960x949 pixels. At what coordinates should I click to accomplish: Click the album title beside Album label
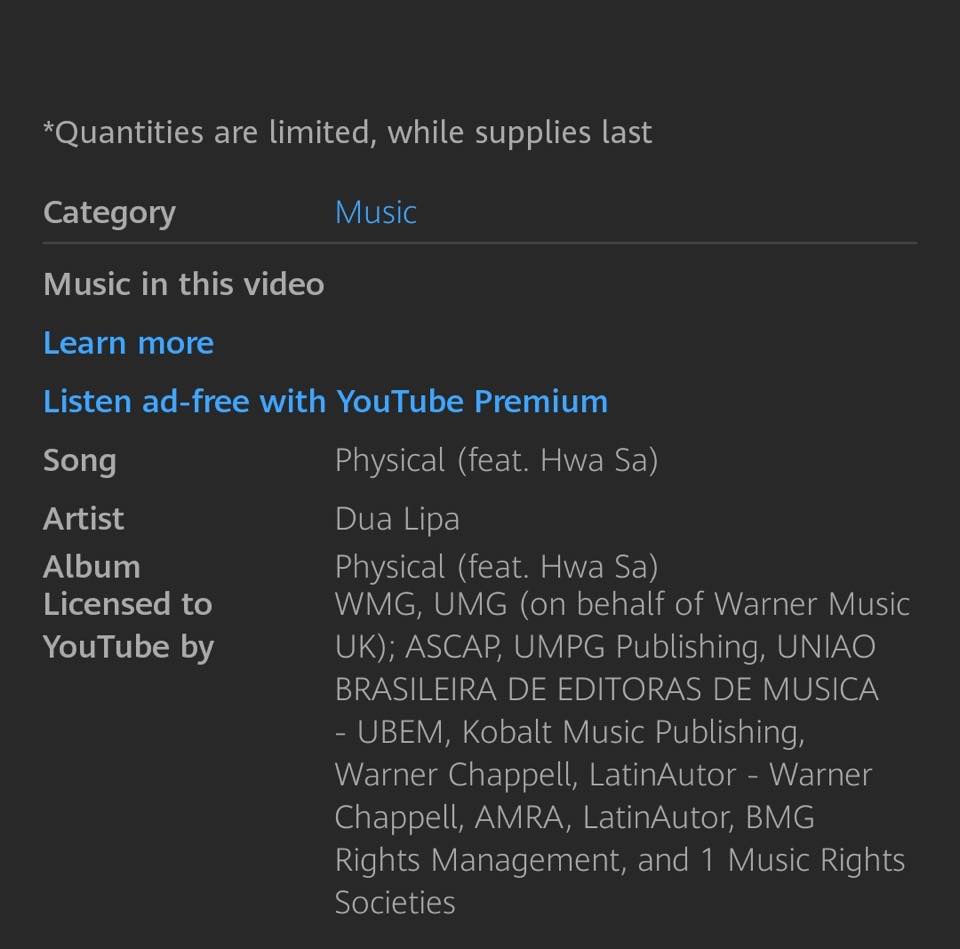(x=496, y=567)
